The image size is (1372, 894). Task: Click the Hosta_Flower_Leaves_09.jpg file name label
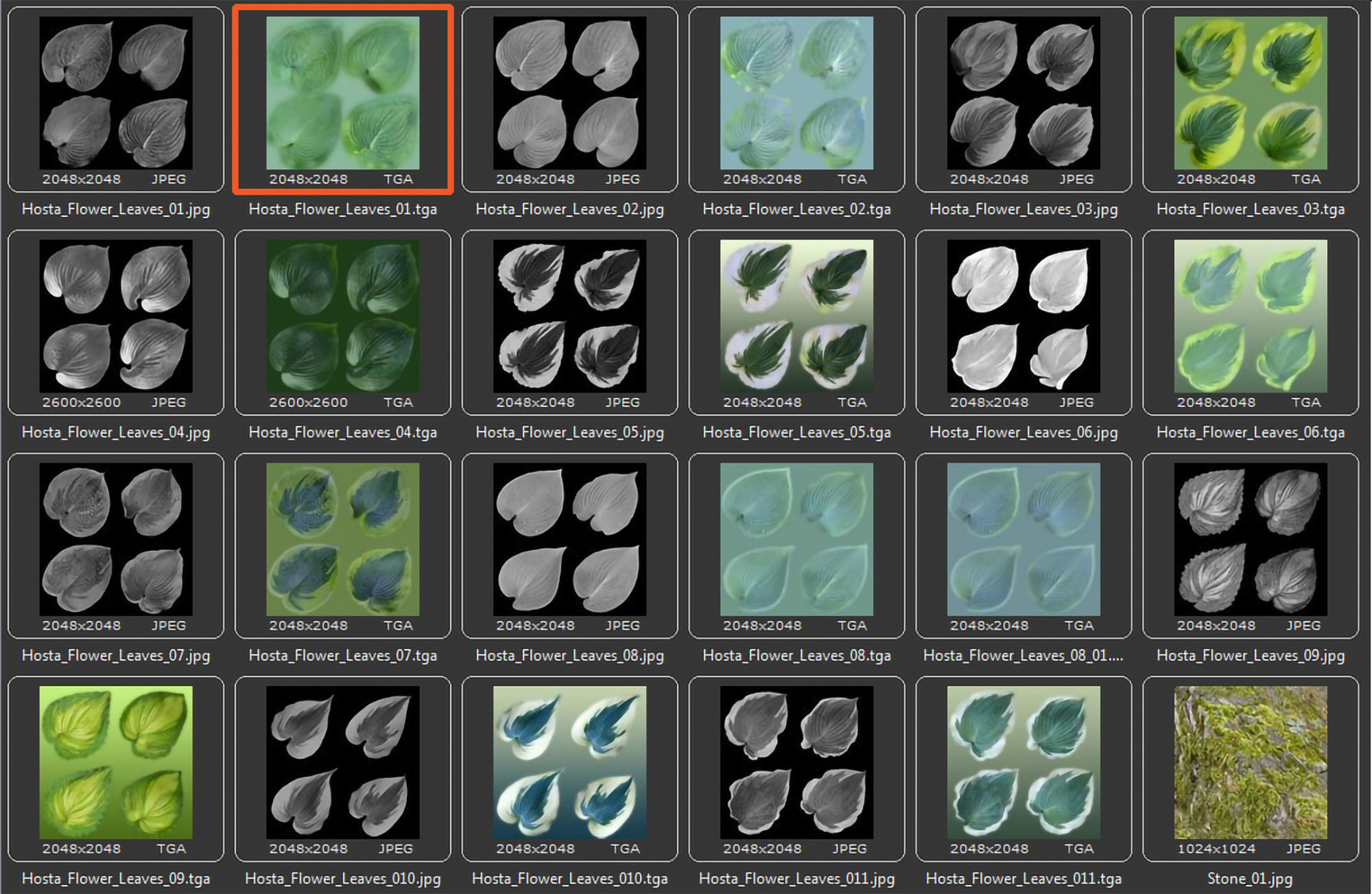[x=1251, y=655]
